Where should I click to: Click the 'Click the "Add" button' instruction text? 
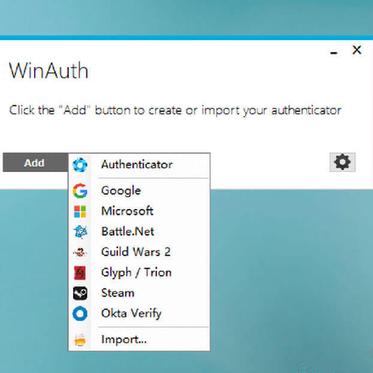[175, 110]
